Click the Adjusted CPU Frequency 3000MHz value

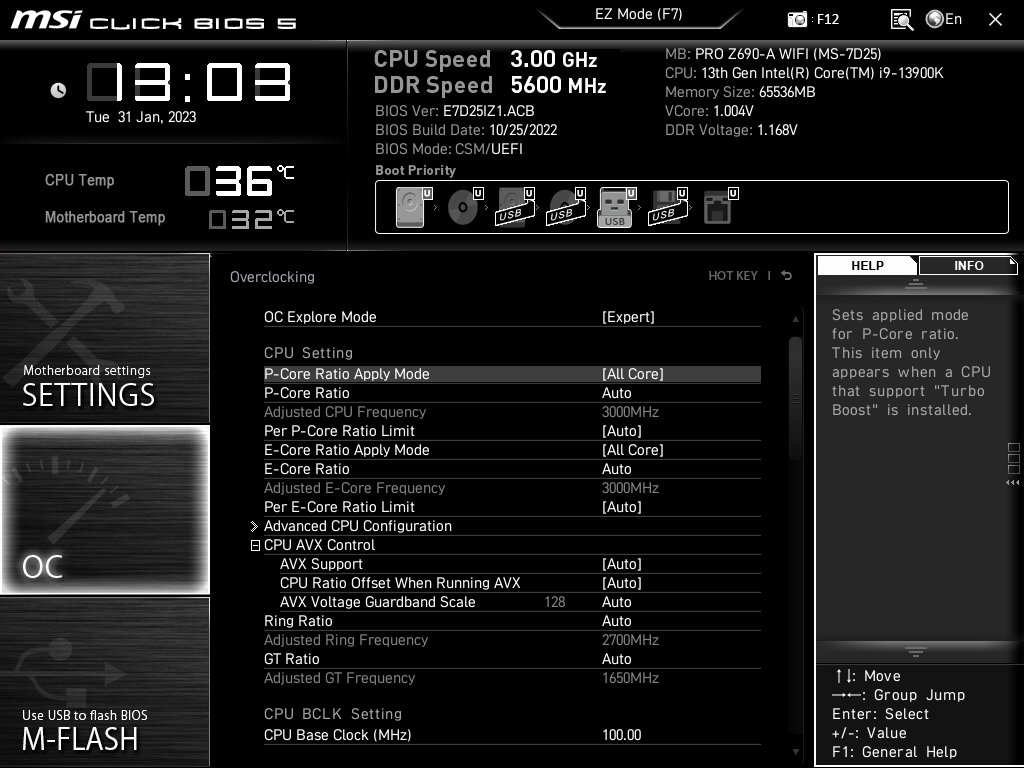click(630, 412)
